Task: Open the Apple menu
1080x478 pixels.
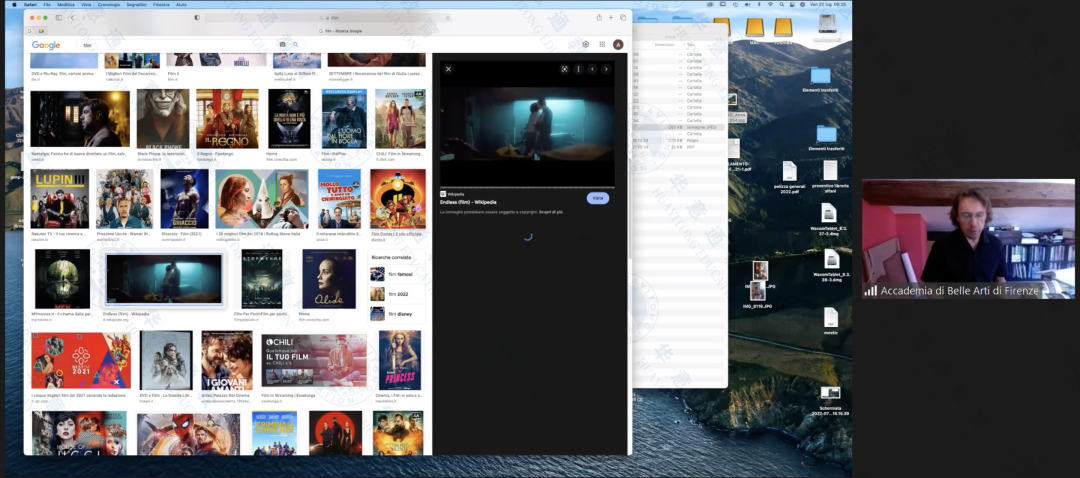Action: click(x=14, y=4)
